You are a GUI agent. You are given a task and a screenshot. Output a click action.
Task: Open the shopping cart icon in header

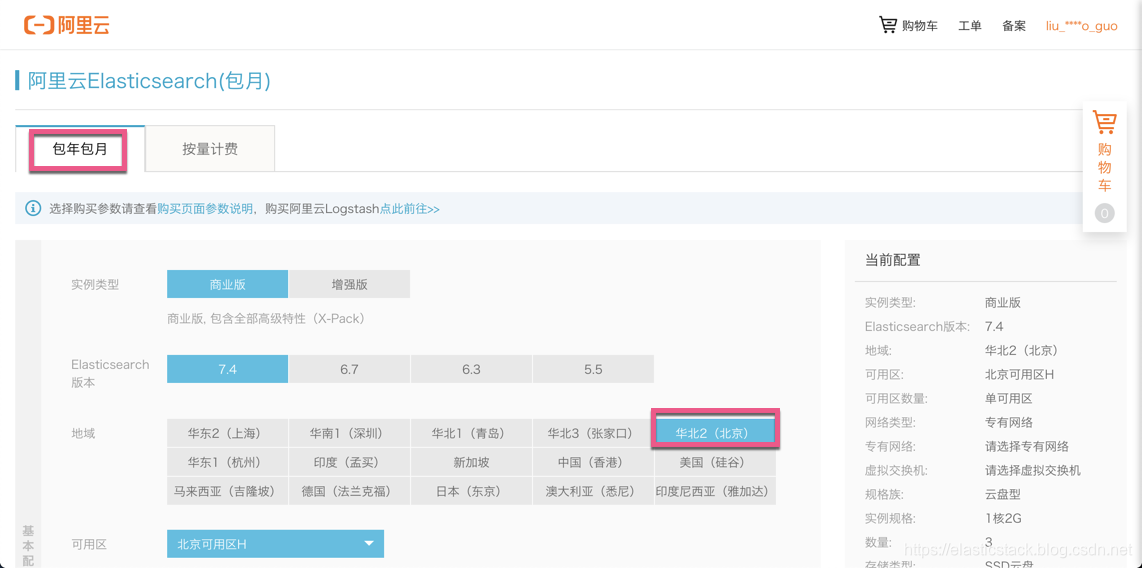pos(888,25)
